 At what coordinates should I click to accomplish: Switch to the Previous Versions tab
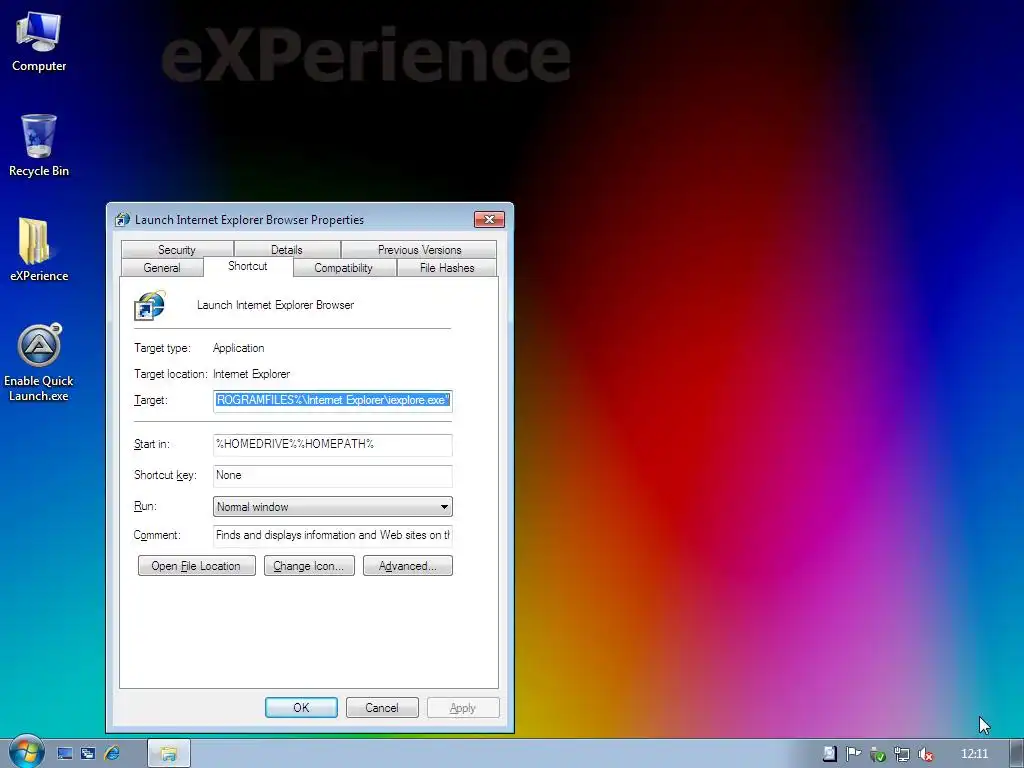(x=419, y=249)
